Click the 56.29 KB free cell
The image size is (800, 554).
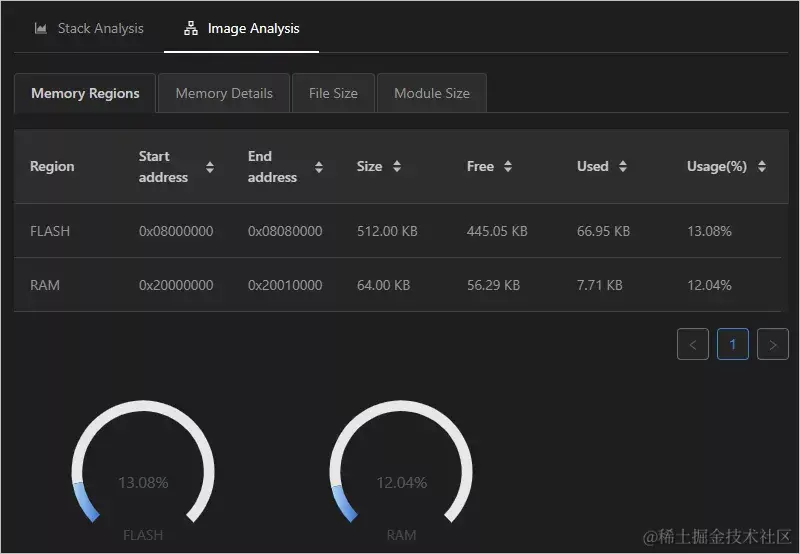(x=493, y=285)
